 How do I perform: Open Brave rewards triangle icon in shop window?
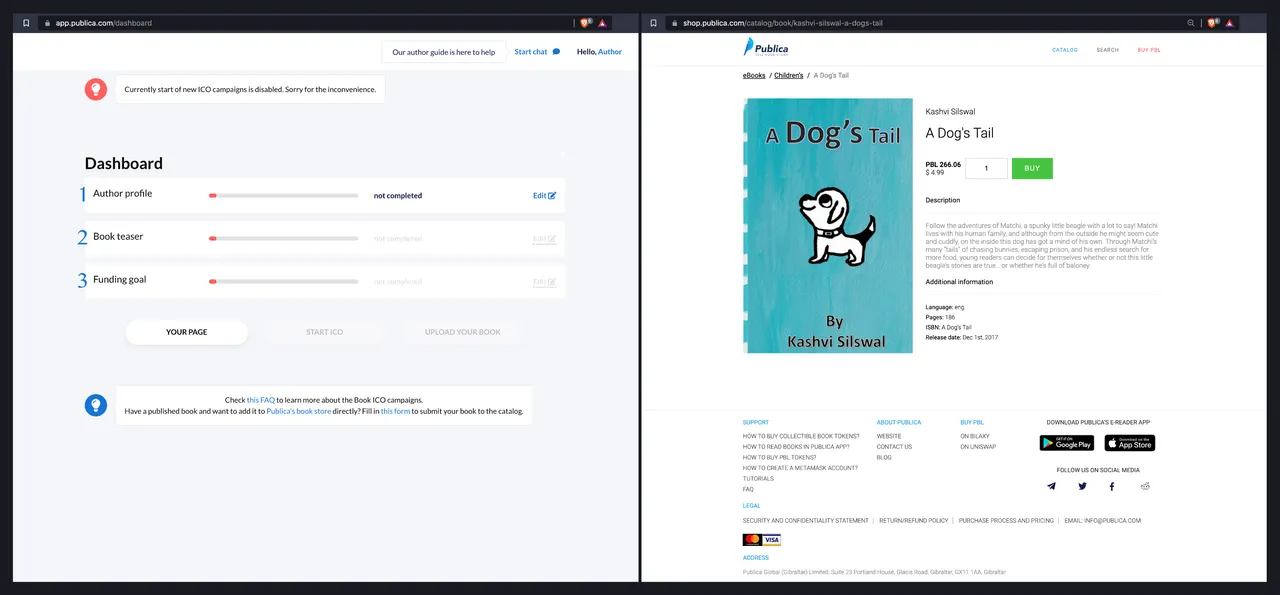[1231, 23]
